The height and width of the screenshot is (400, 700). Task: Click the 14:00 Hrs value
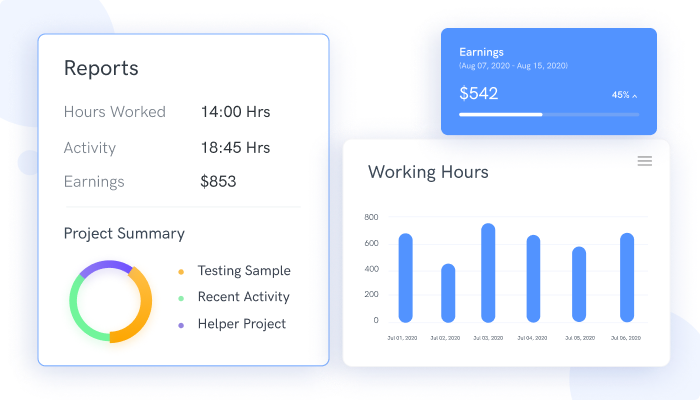tap(235, 112)
